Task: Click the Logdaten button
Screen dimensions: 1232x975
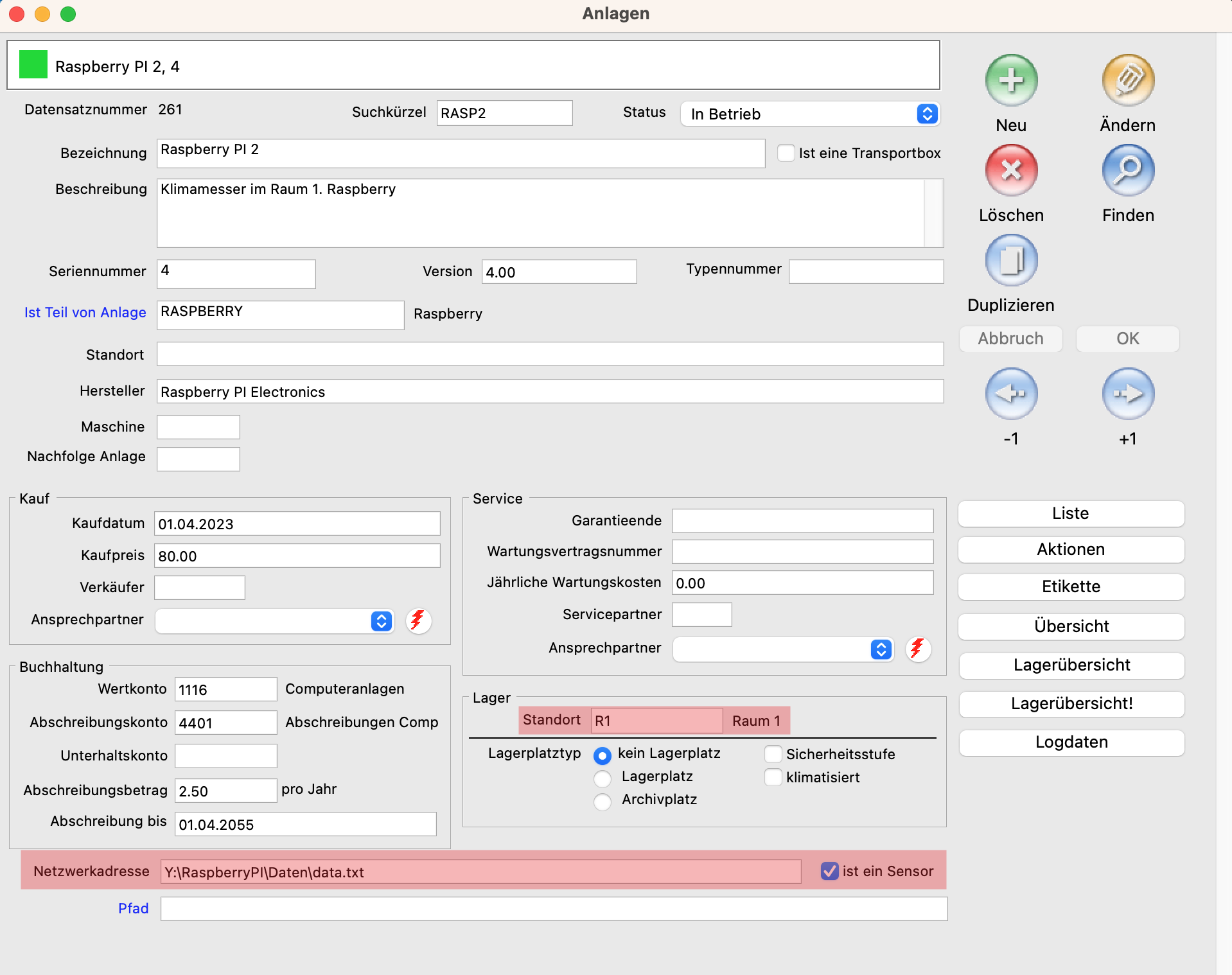Action: click(x=1071, y=742)
